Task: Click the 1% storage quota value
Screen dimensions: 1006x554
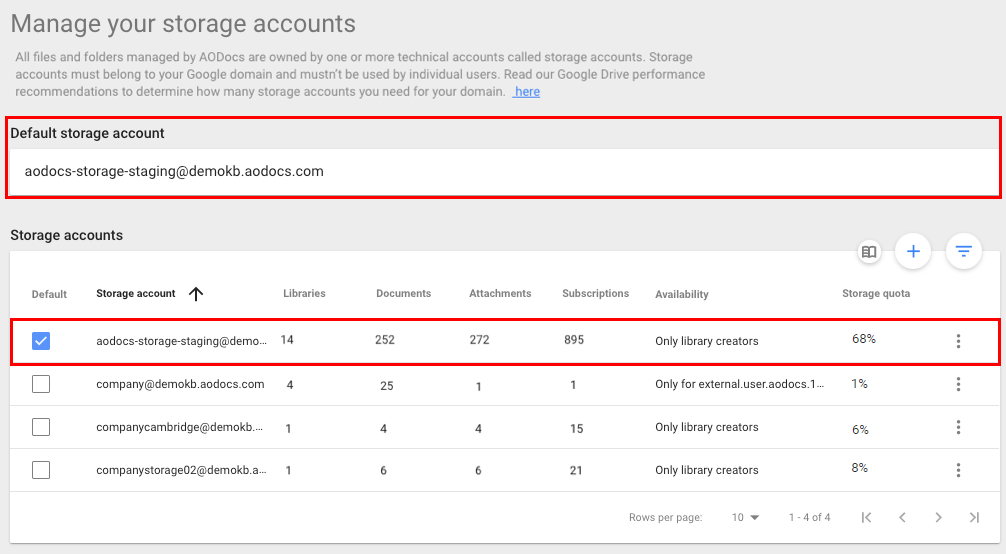Action: 860,384
